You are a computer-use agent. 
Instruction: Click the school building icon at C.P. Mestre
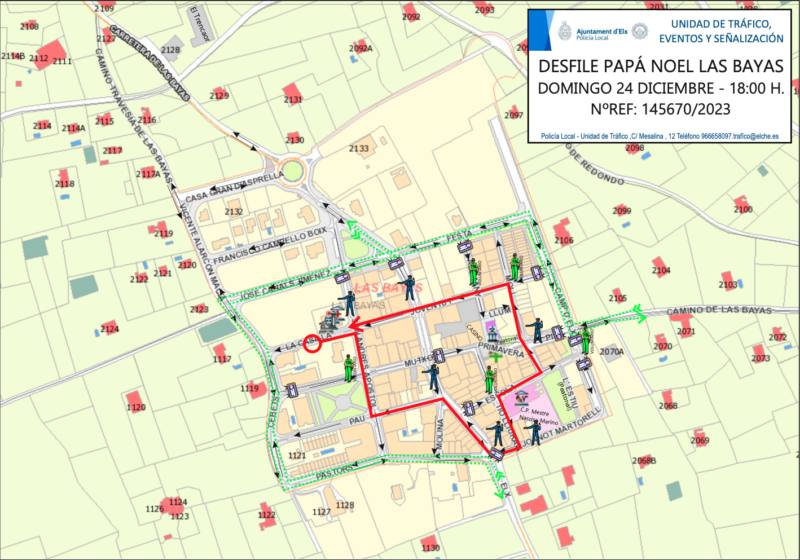point(521,397)
